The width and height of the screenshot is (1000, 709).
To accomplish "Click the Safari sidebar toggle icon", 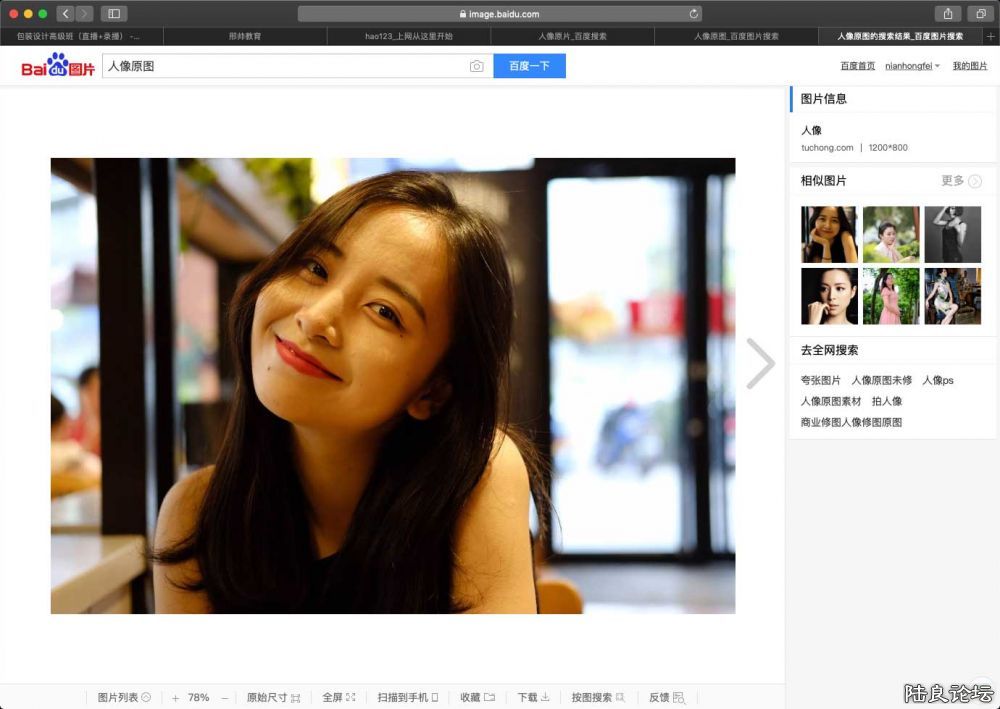I will (113, 14).
